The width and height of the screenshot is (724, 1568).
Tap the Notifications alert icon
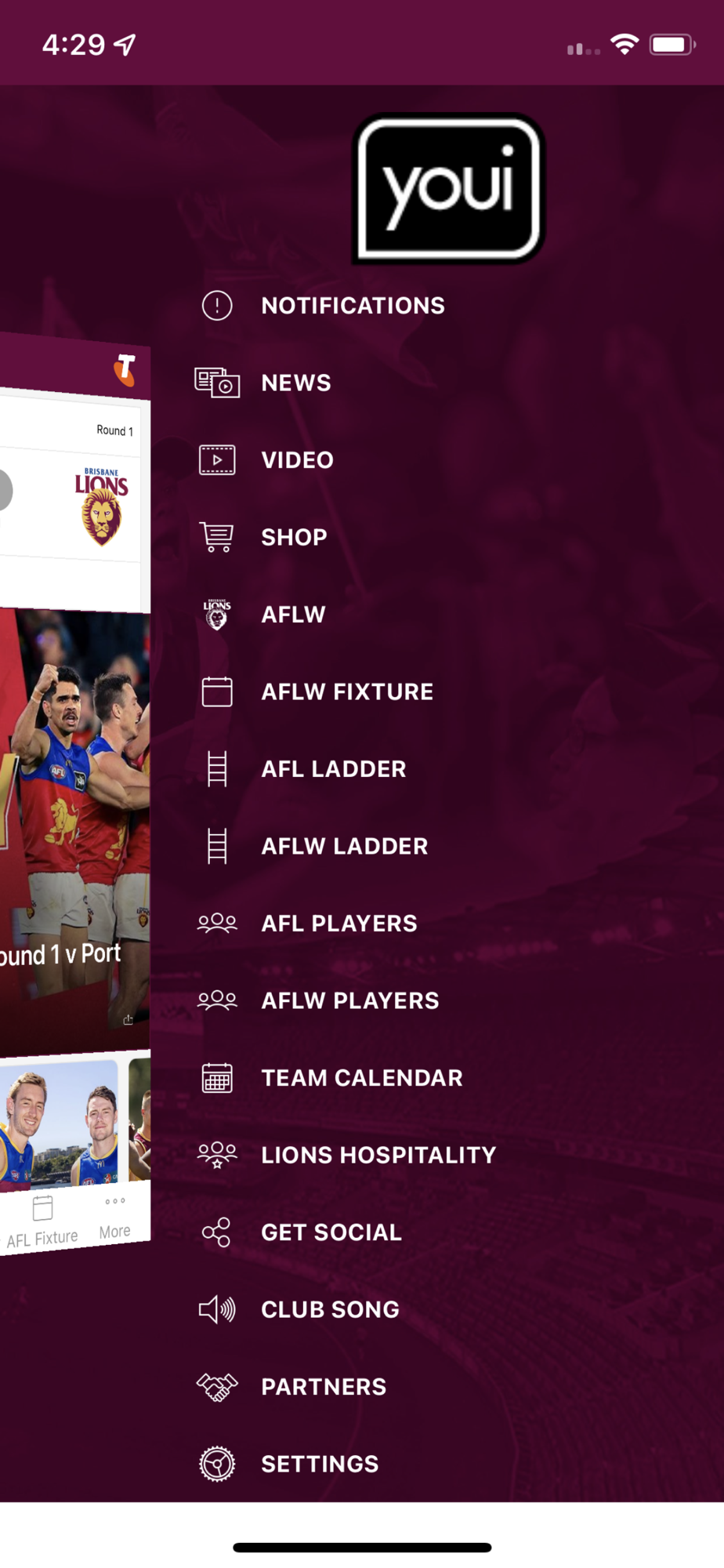click(217, 306)
